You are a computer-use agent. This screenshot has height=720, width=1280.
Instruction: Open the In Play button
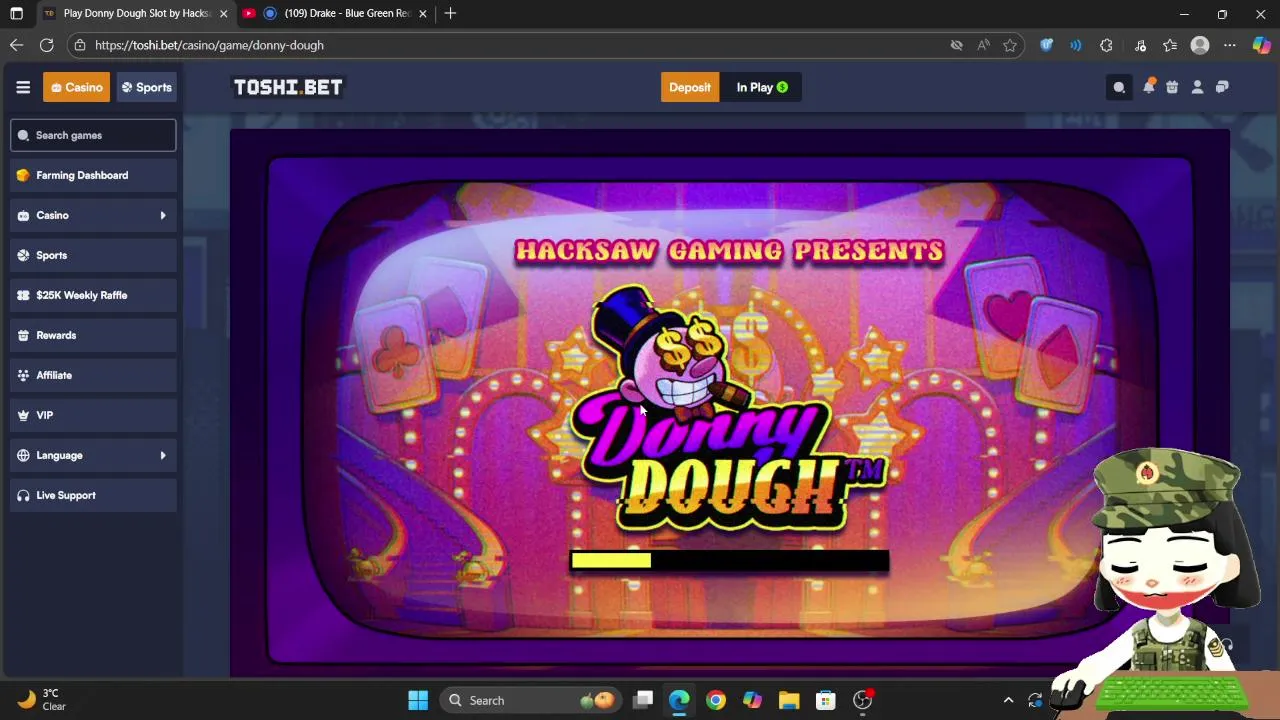(762, 87)
